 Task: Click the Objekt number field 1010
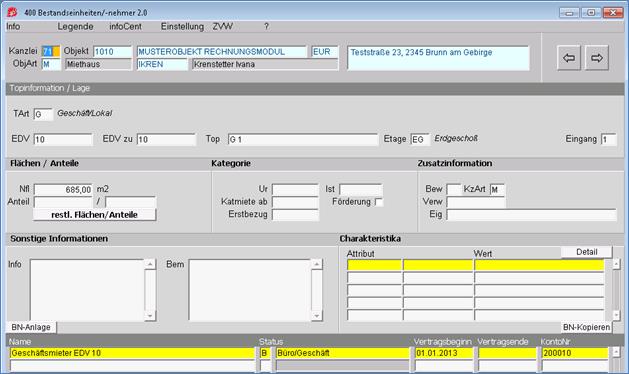tap(113, 52)
